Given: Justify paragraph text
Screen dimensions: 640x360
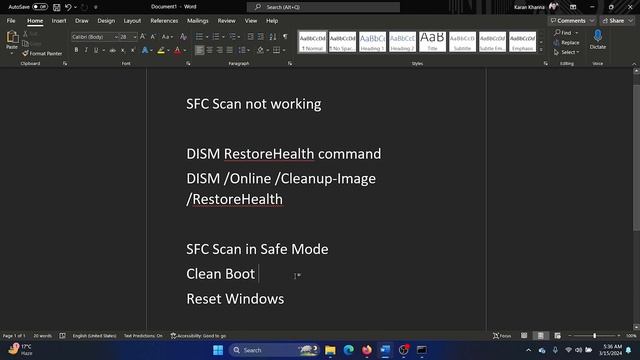Looking at the screenshot, I should [230, 50].
